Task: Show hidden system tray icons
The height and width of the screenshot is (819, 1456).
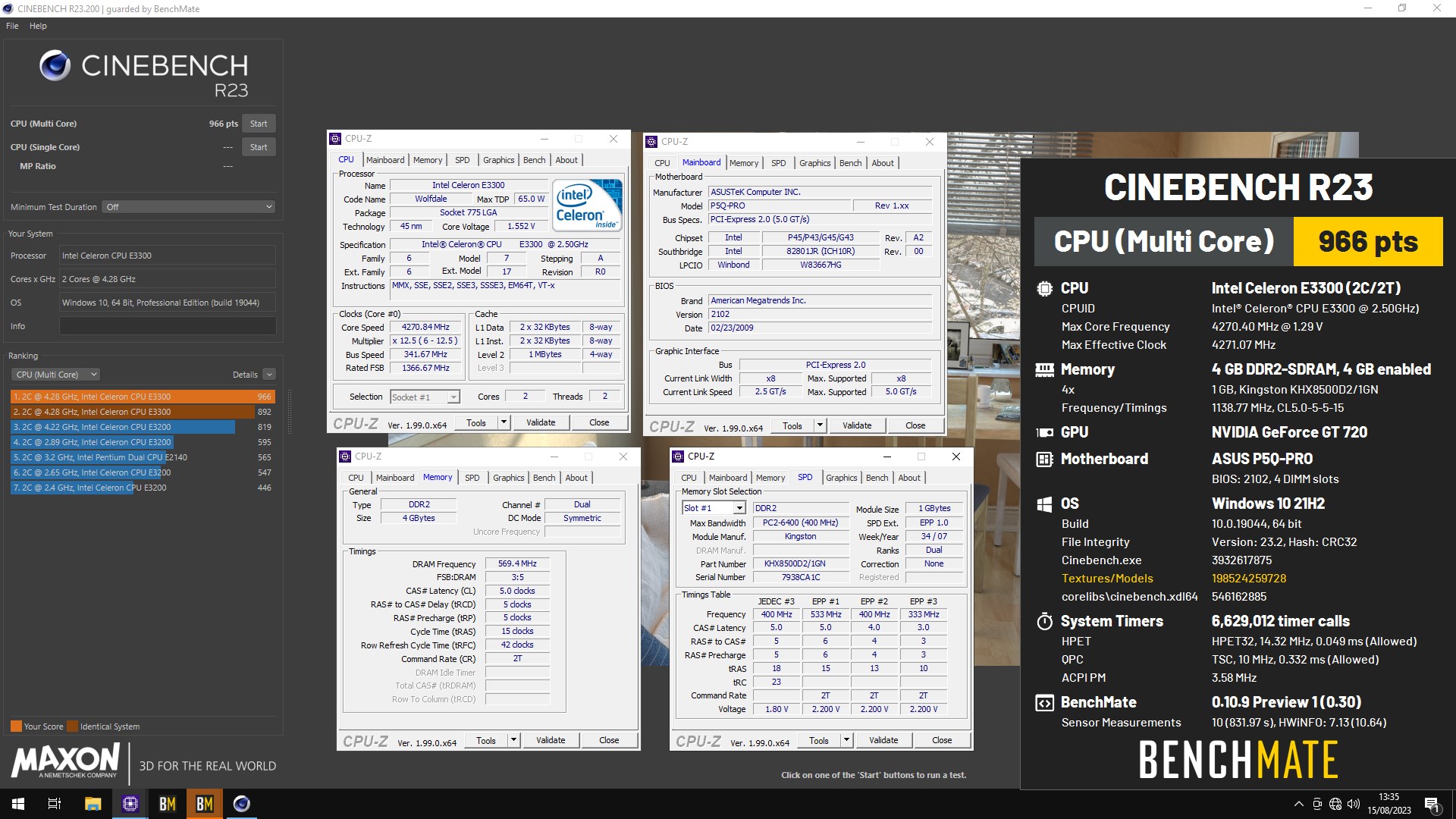Action: coord(1298,804)
